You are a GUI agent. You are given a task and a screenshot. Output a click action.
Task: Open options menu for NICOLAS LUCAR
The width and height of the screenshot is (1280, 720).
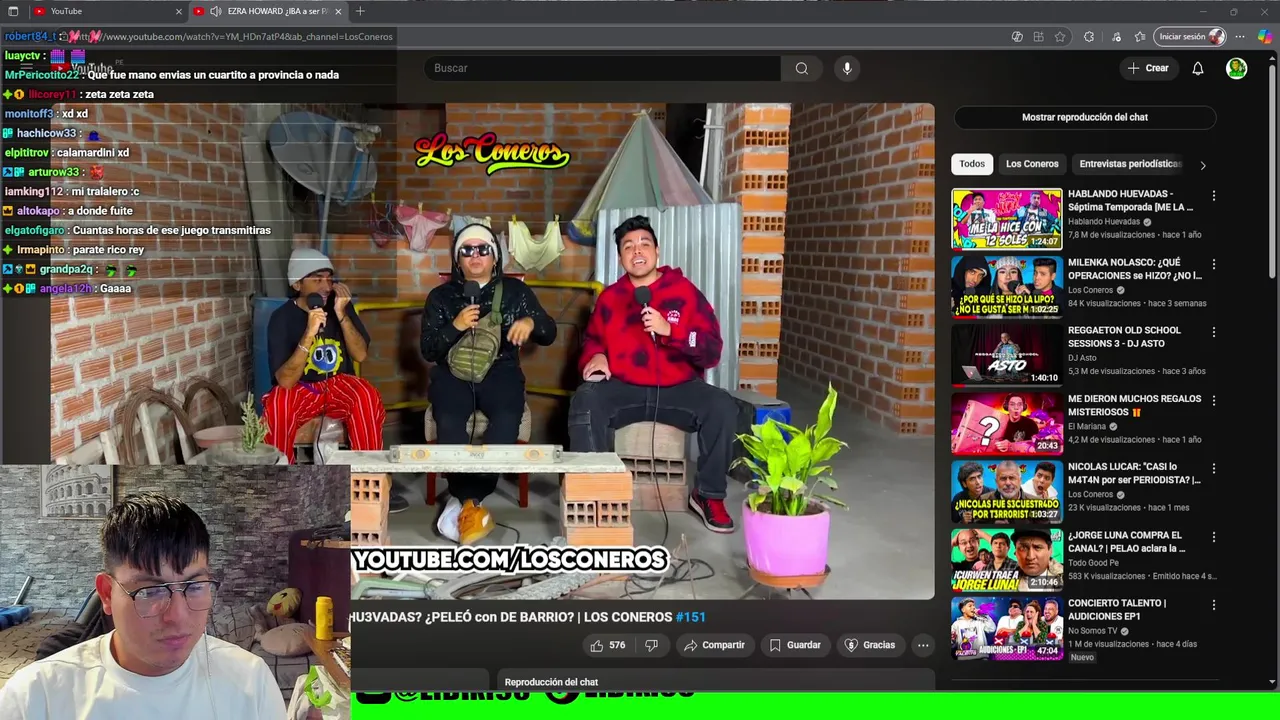point(1214,468)
